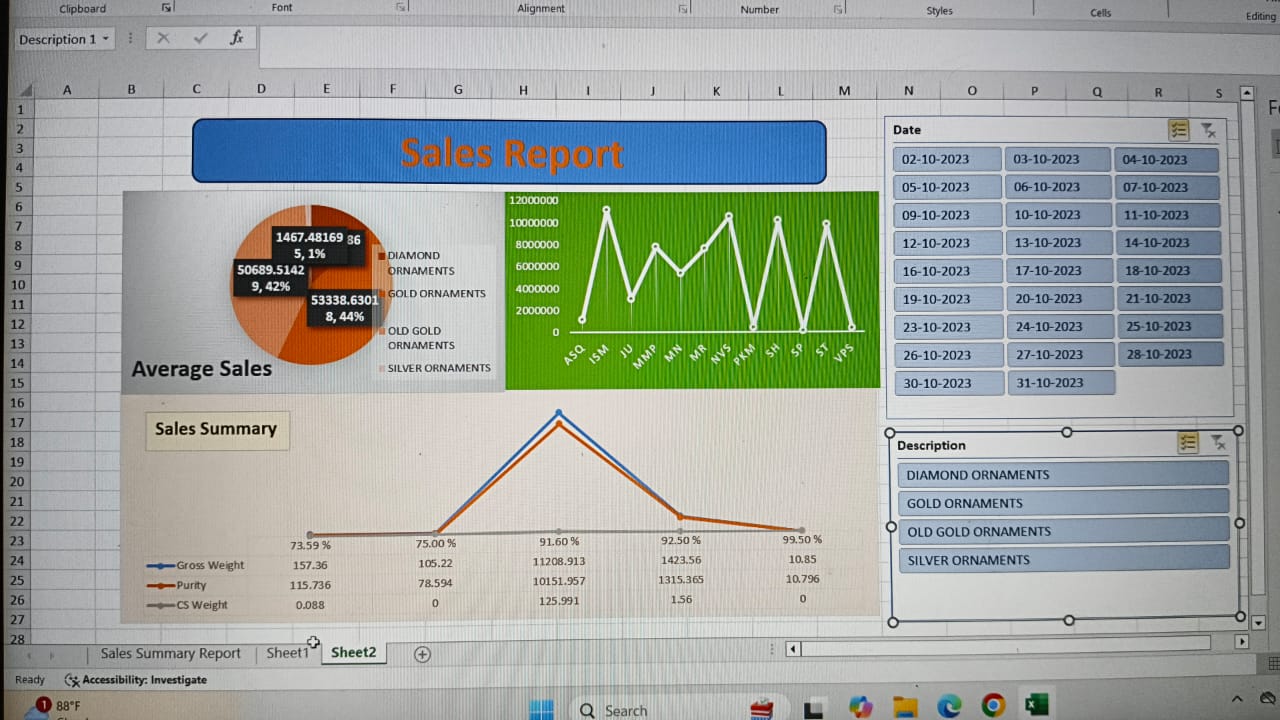Open File Explorer from the taskbar

point(905,706)
